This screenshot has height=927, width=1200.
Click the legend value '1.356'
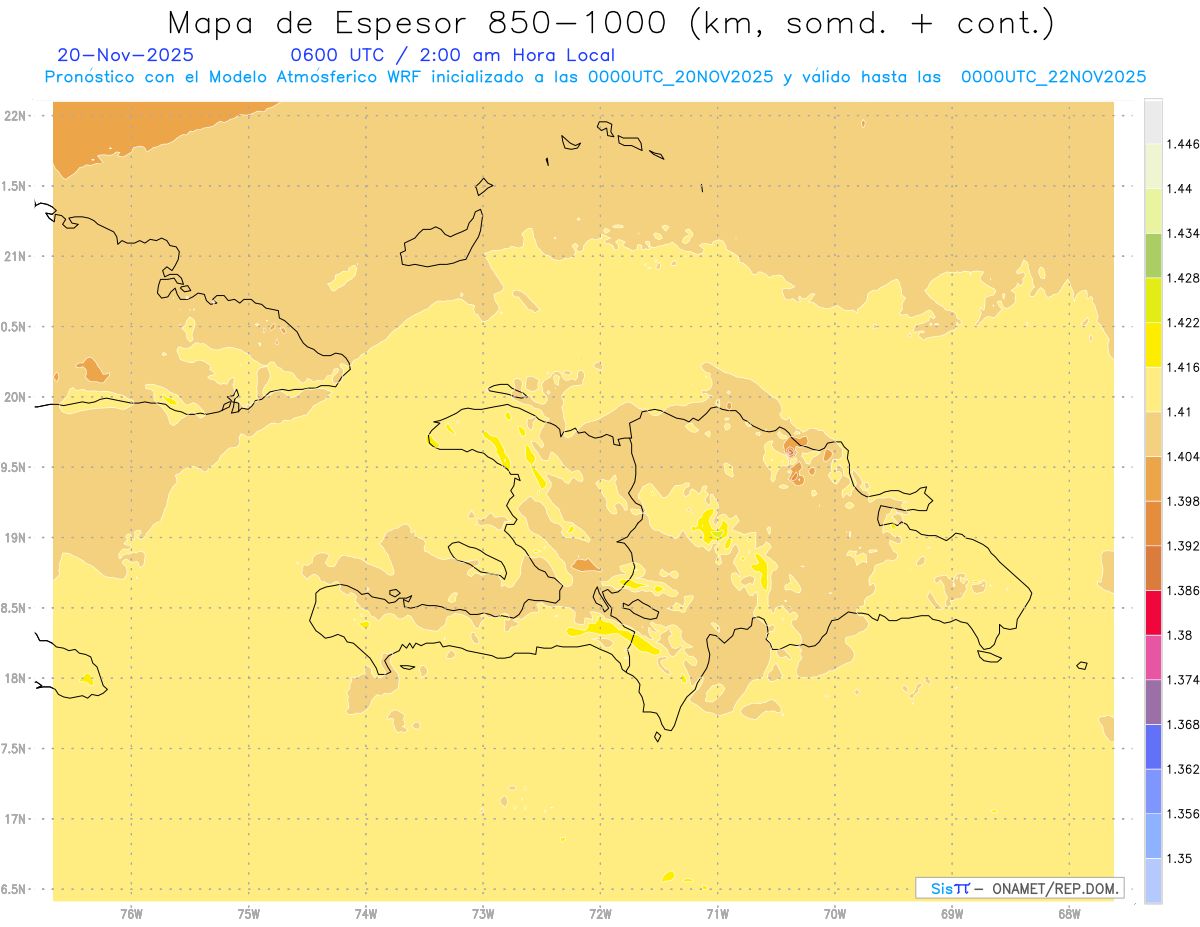(1184, 814)
